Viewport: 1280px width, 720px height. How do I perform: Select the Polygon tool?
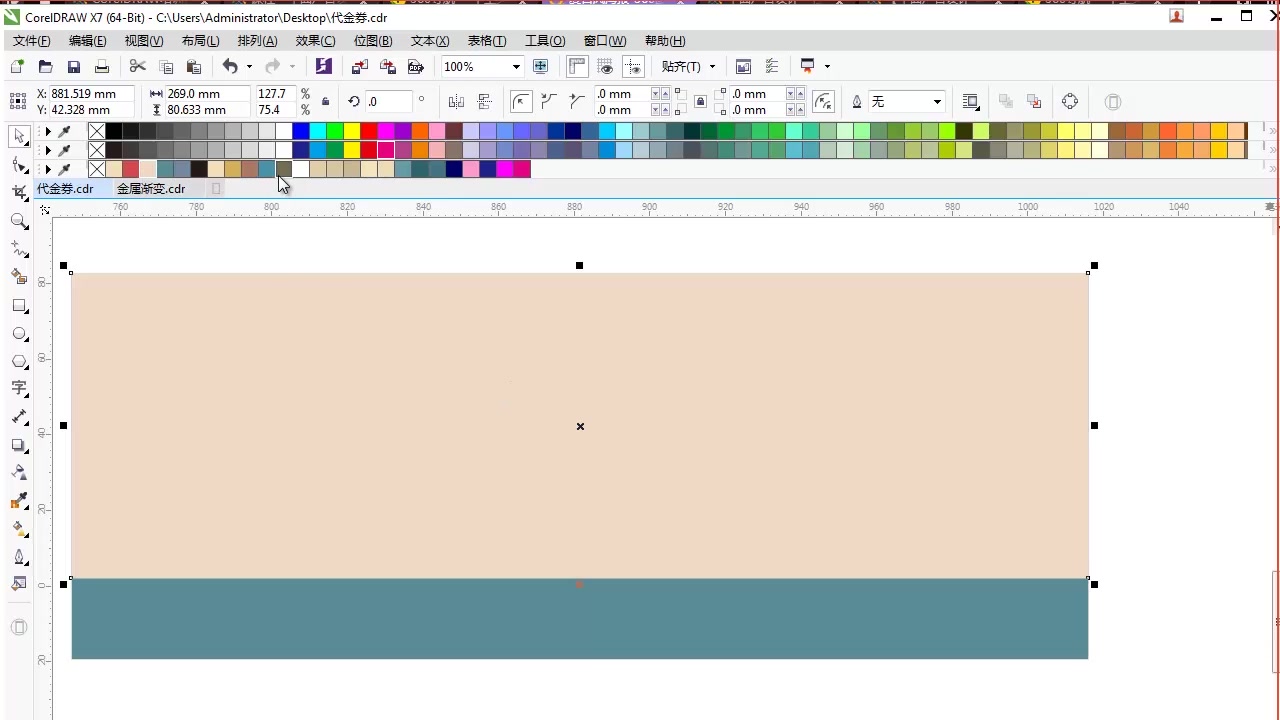pos(19,362)
